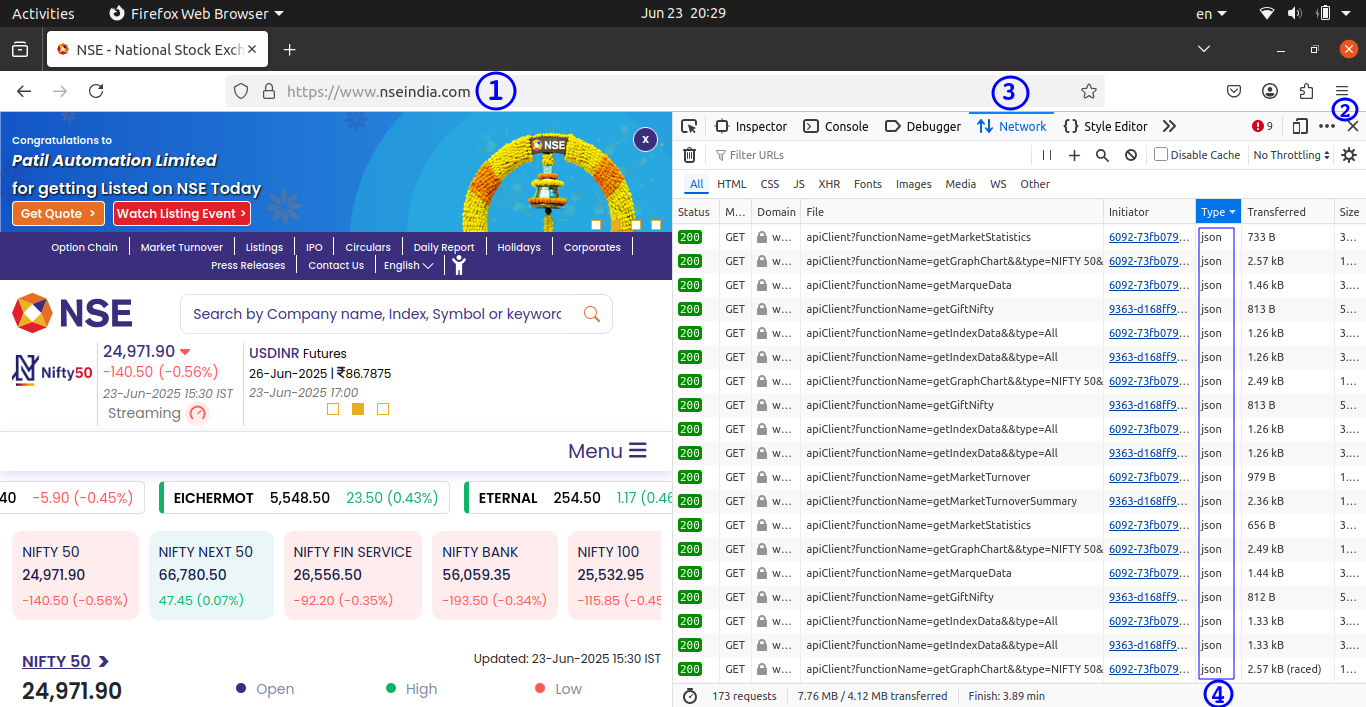Go back to the previous page
Image resolution: width=1366 pixels, height=707 pixels.
(24, 91)
